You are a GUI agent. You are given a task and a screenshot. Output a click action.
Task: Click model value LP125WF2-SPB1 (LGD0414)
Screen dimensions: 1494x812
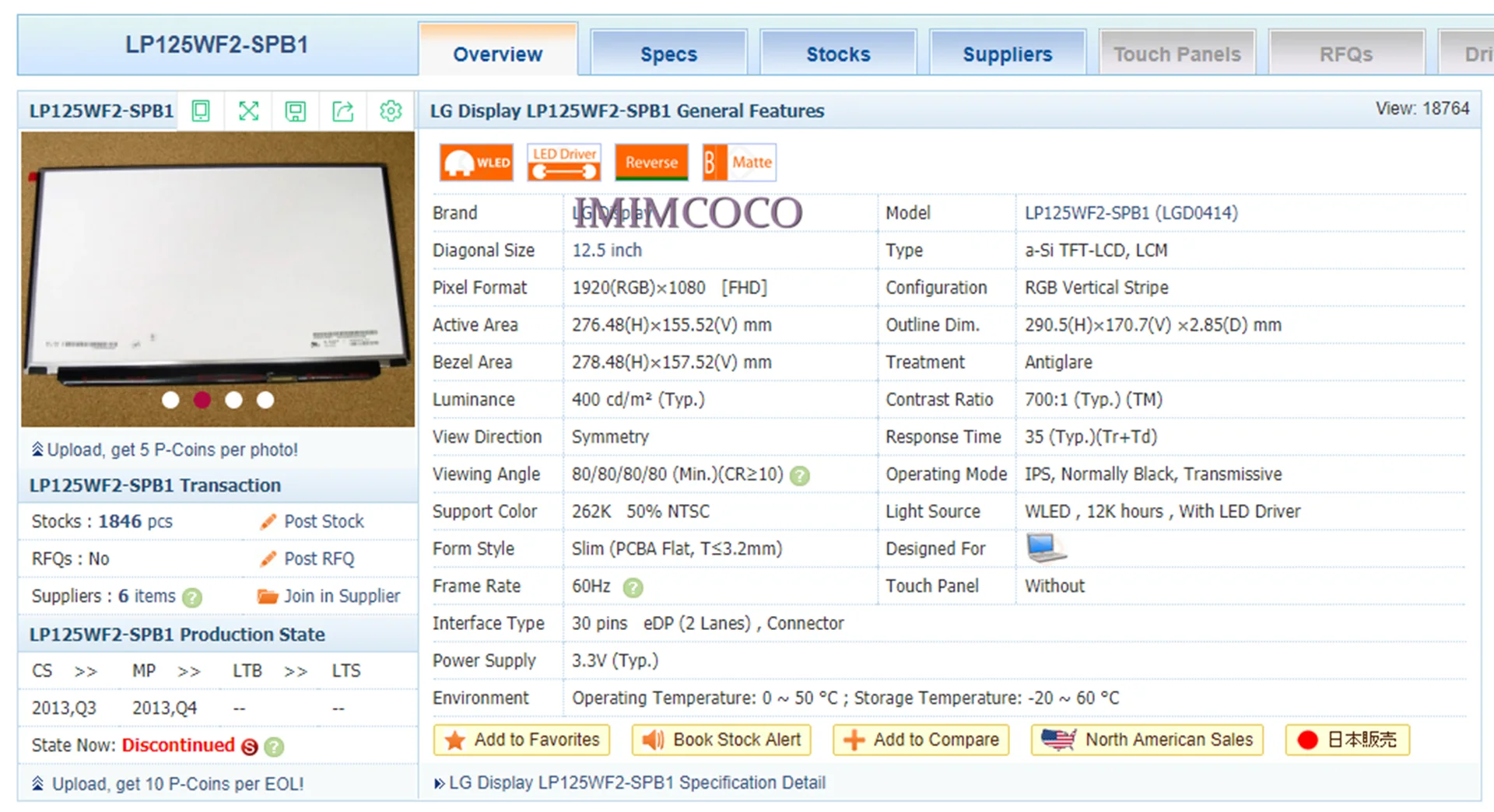[1131, 212]
